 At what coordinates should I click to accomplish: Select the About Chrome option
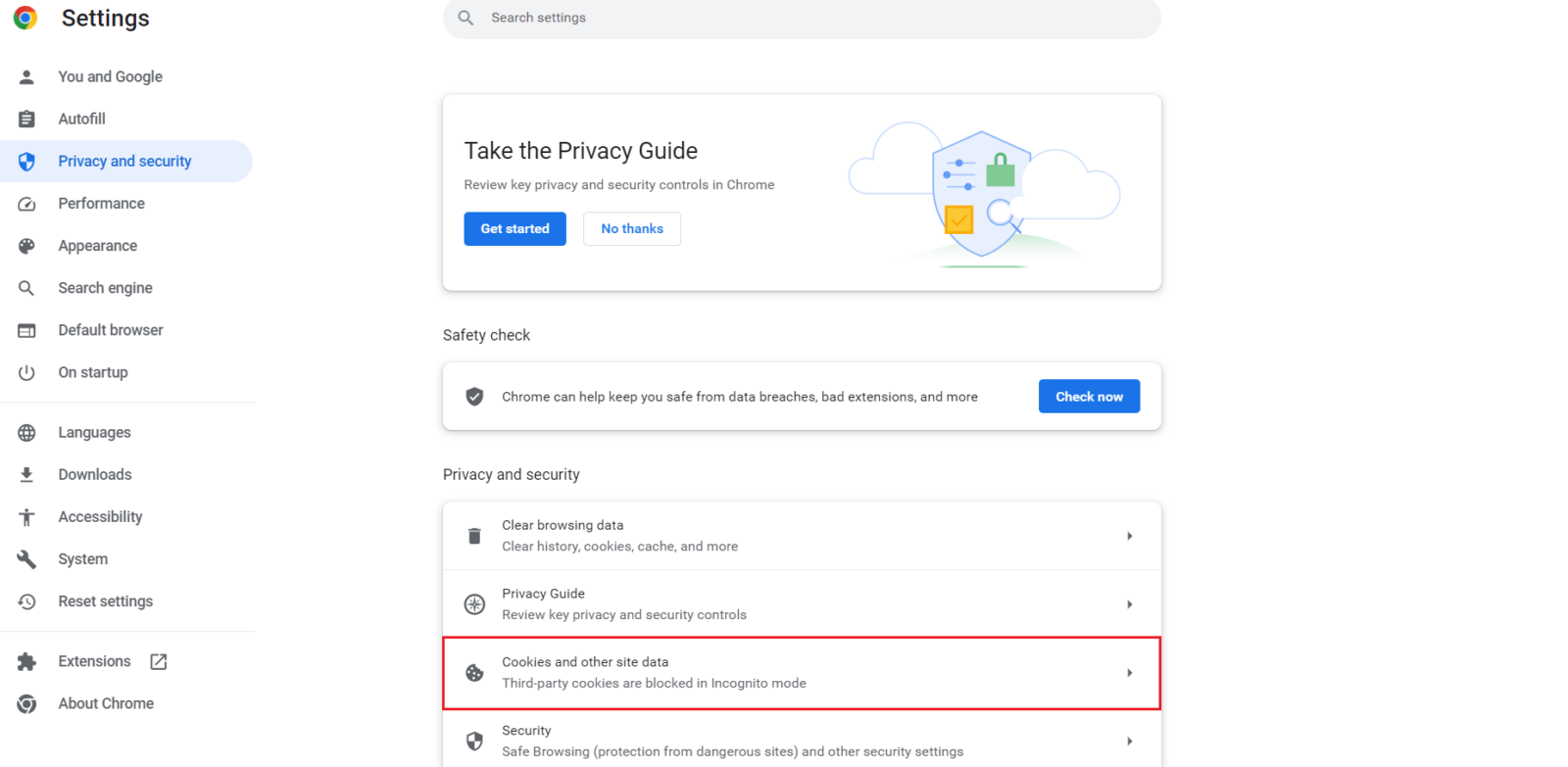[106, 703]
